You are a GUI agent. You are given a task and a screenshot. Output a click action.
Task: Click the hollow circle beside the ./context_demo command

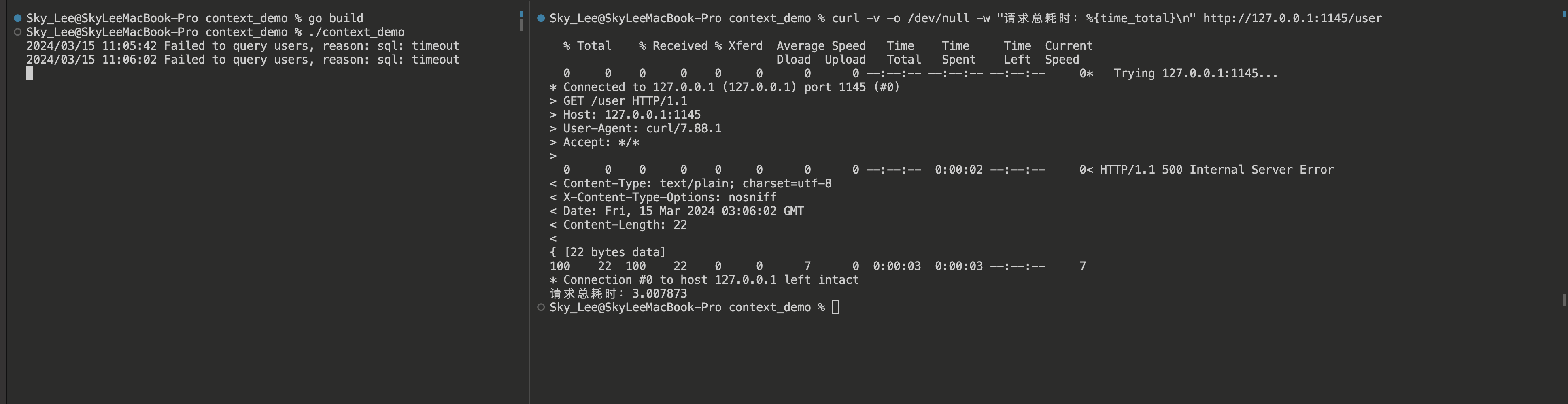(18, 32)
